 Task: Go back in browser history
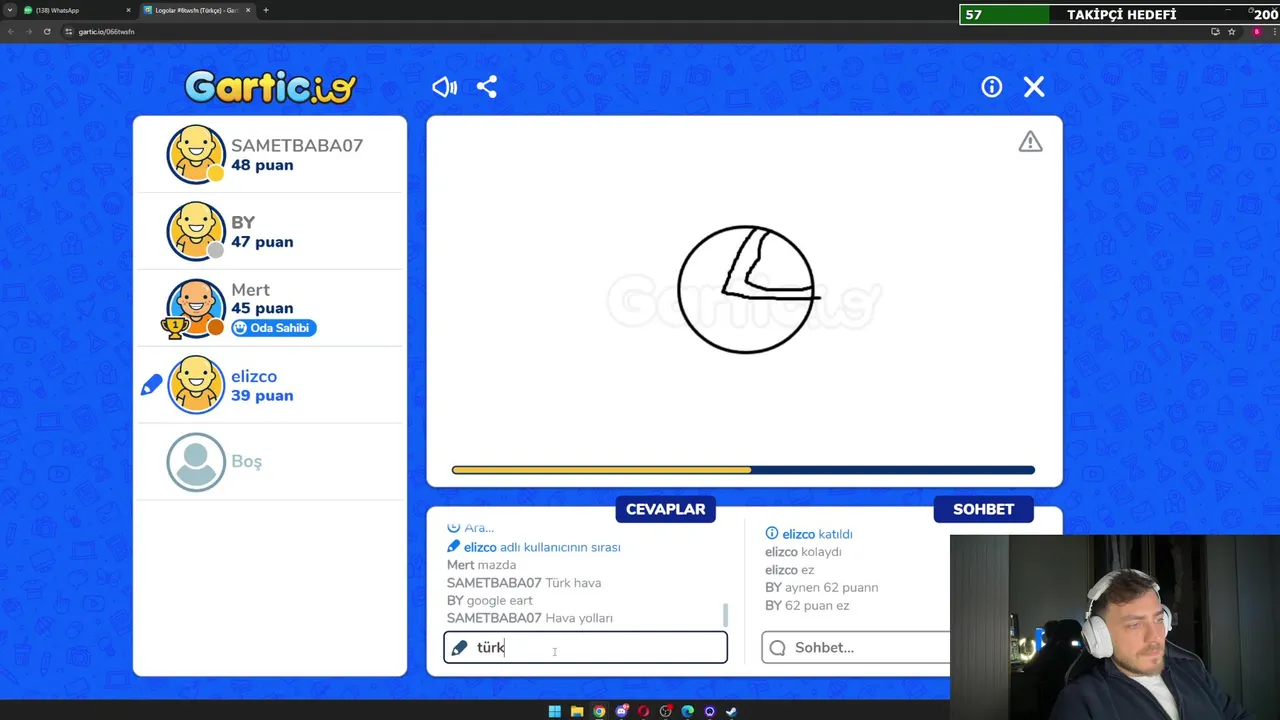(x=10, y=31)
